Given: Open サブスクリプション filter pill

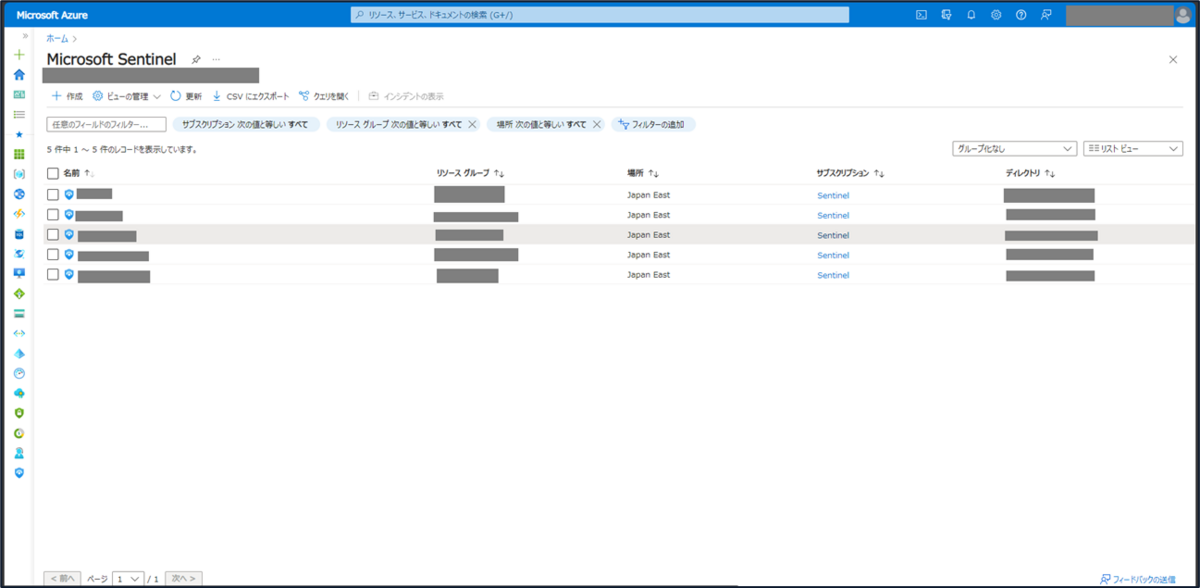Looking at the screenshot, I should tap(246, 125).
